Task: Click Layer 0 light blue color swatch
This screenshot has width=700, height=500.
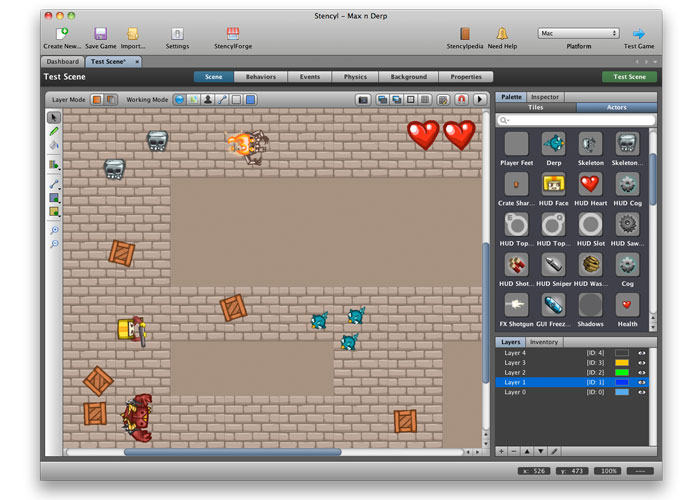Action: [622, 392]
